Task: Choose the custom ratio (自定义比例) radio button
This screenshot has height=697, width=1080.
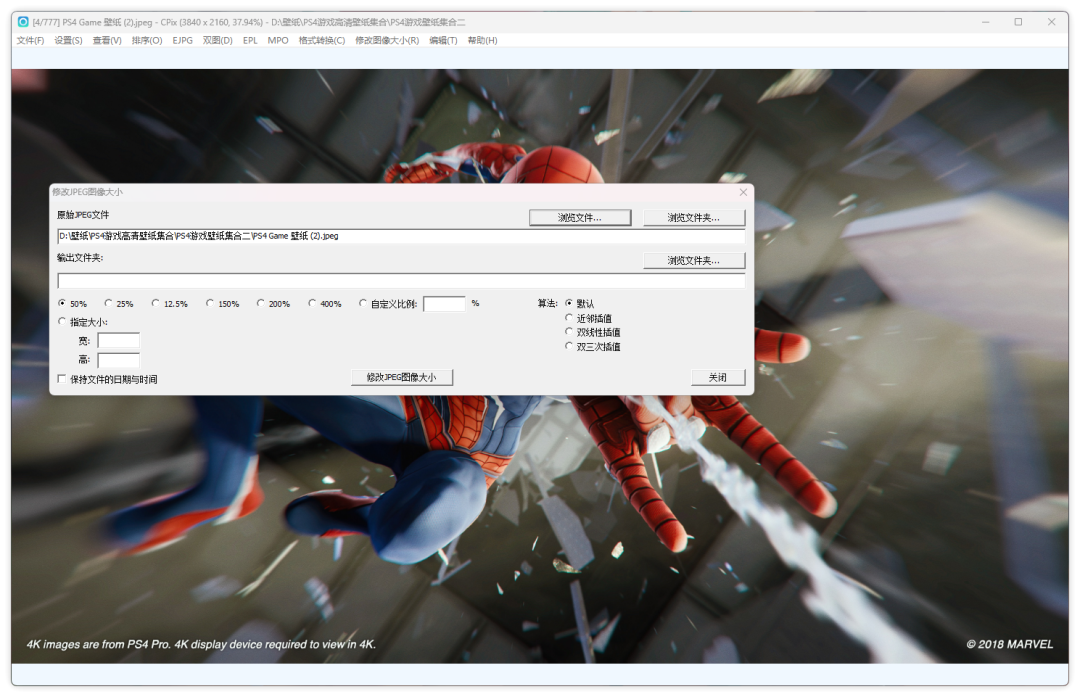Action: point(364,304)
